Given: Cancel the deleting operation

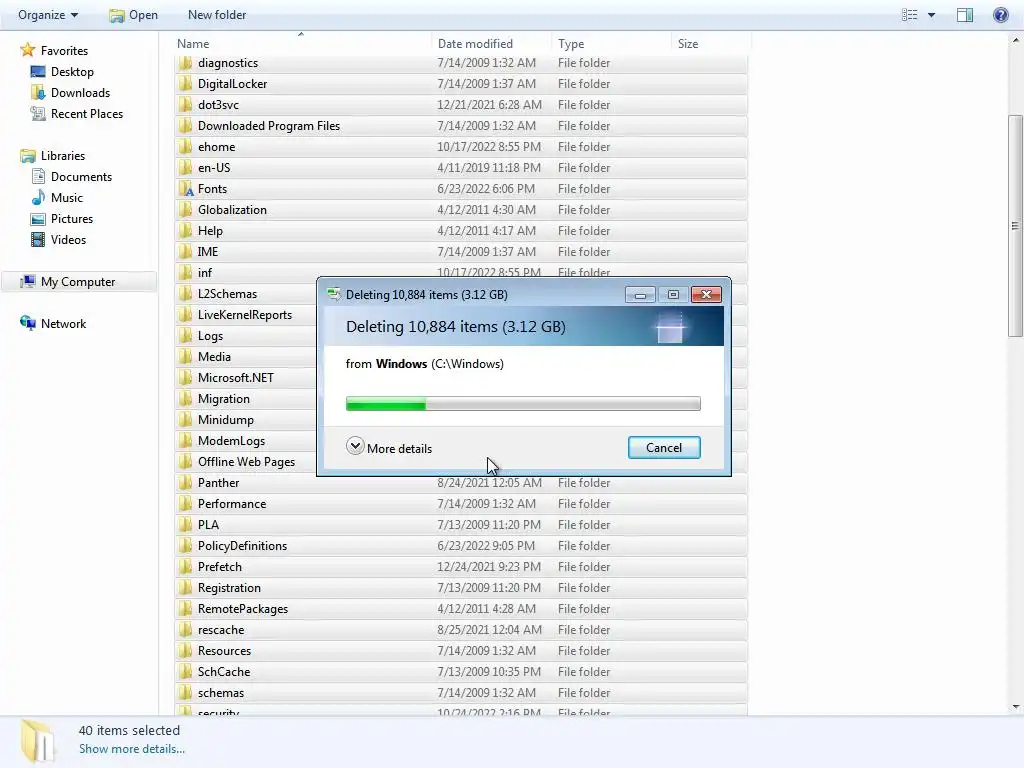Looking at the screenshot, I should tap(664, 447).
